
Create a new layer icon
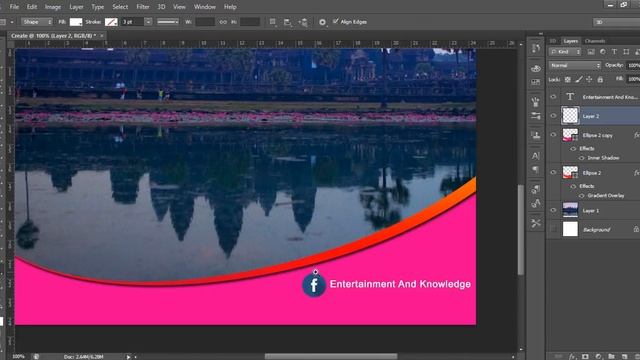624,356
